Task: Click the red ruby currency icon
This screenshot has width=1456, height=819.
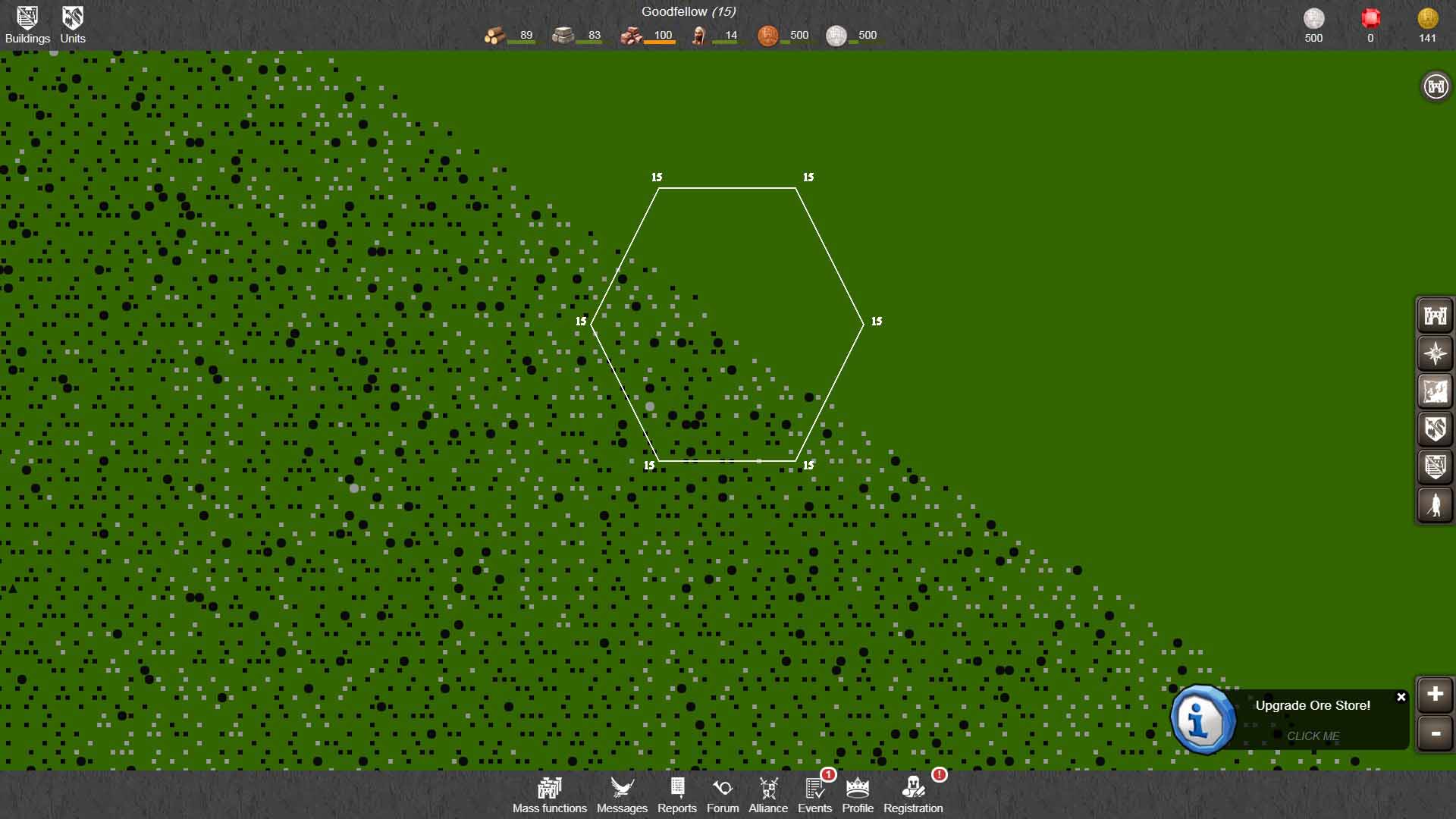Action: [1370, 19]
